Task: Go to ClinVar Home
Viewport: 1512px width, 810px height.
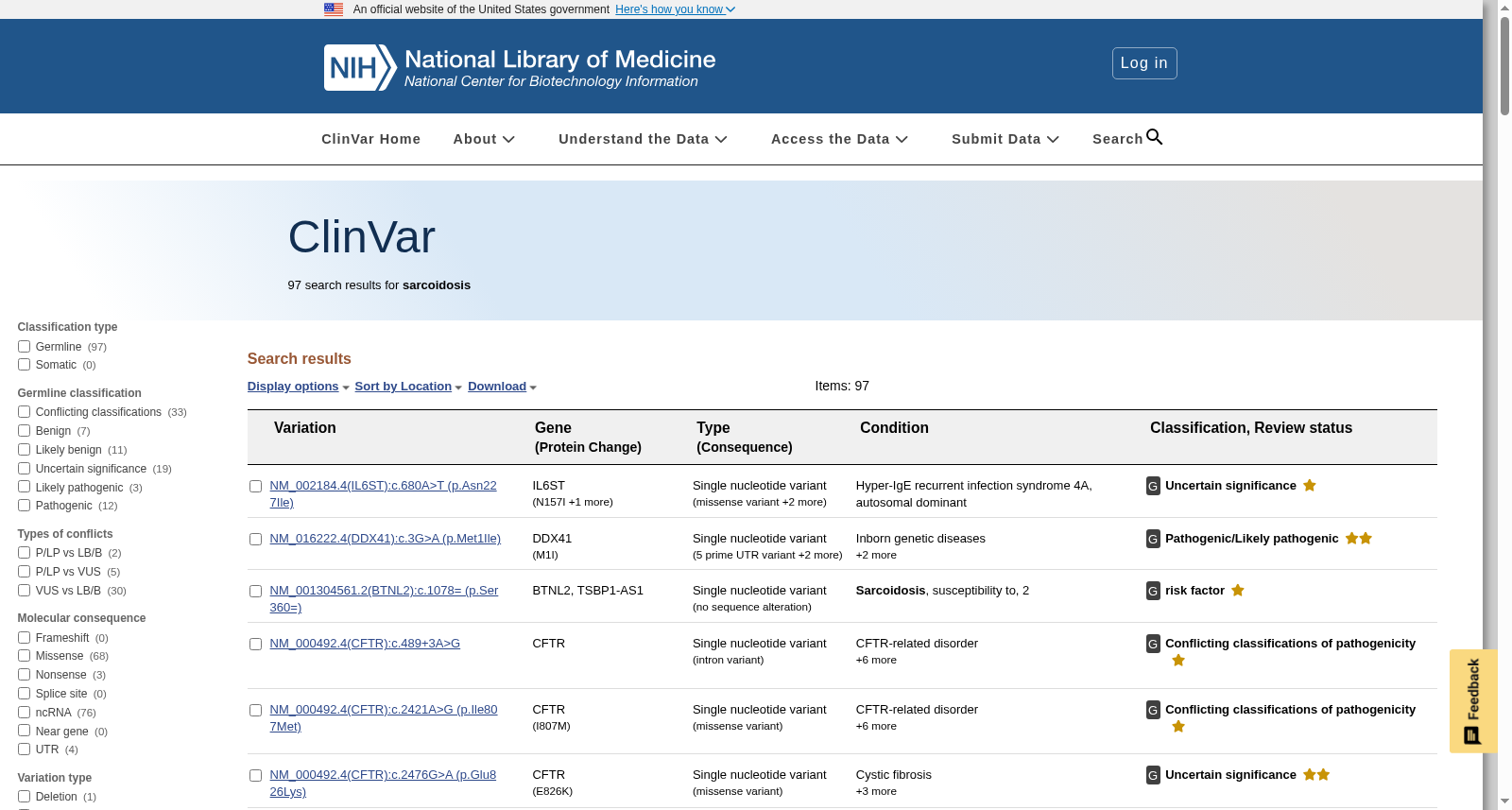Action: click(371, 139)
